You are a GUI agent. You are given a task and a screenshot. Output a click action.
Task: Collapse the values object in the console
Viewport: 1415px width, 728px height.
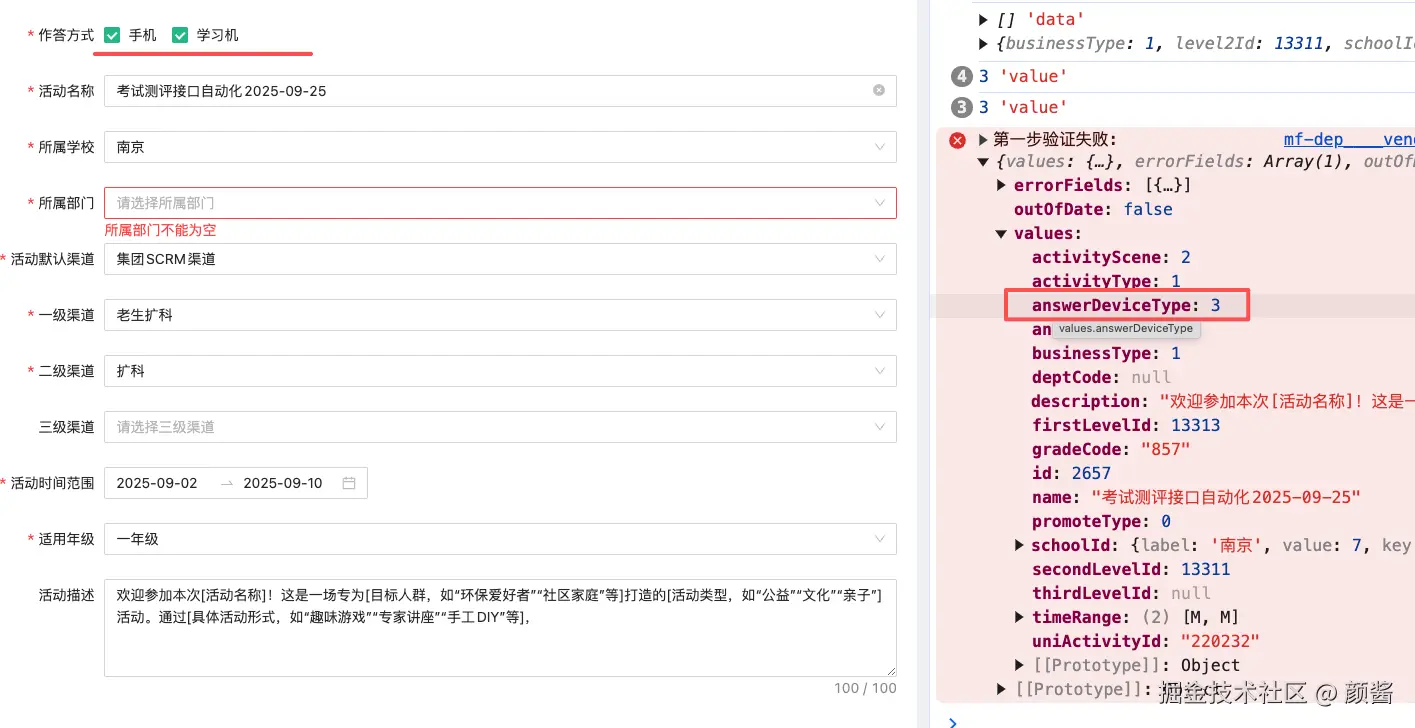point(1001,233)
